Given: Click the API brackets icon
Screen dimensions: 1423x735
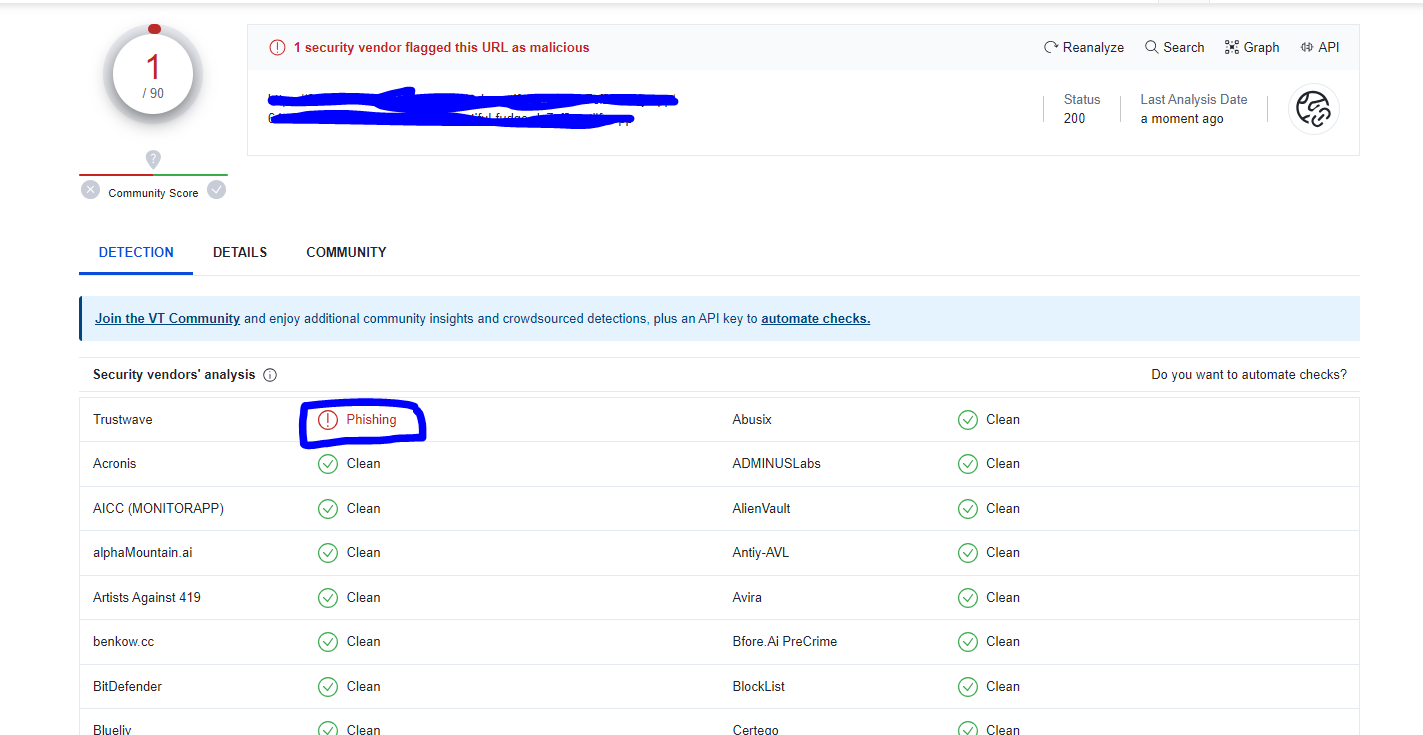Looking at the screenshot, I should pos(1307,47).
